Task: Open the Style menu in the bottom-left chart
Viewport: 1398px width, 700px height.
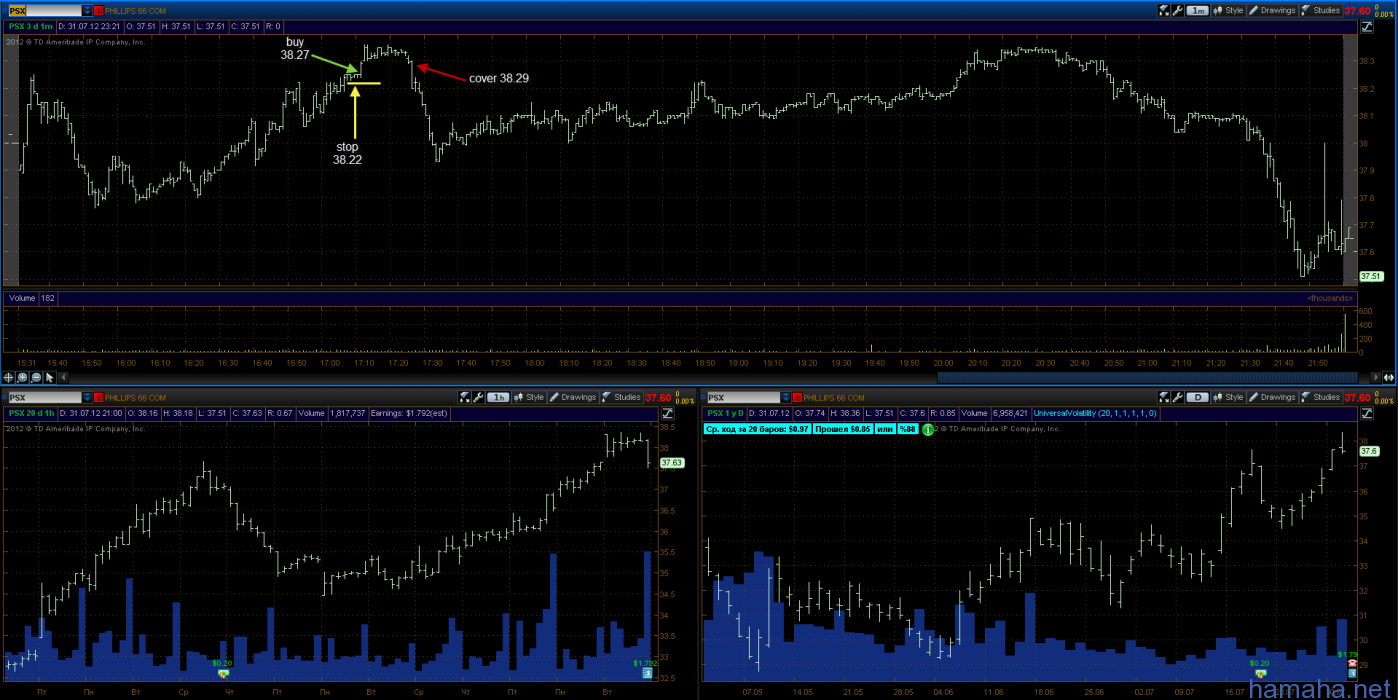Action: [x=528, y=397]
